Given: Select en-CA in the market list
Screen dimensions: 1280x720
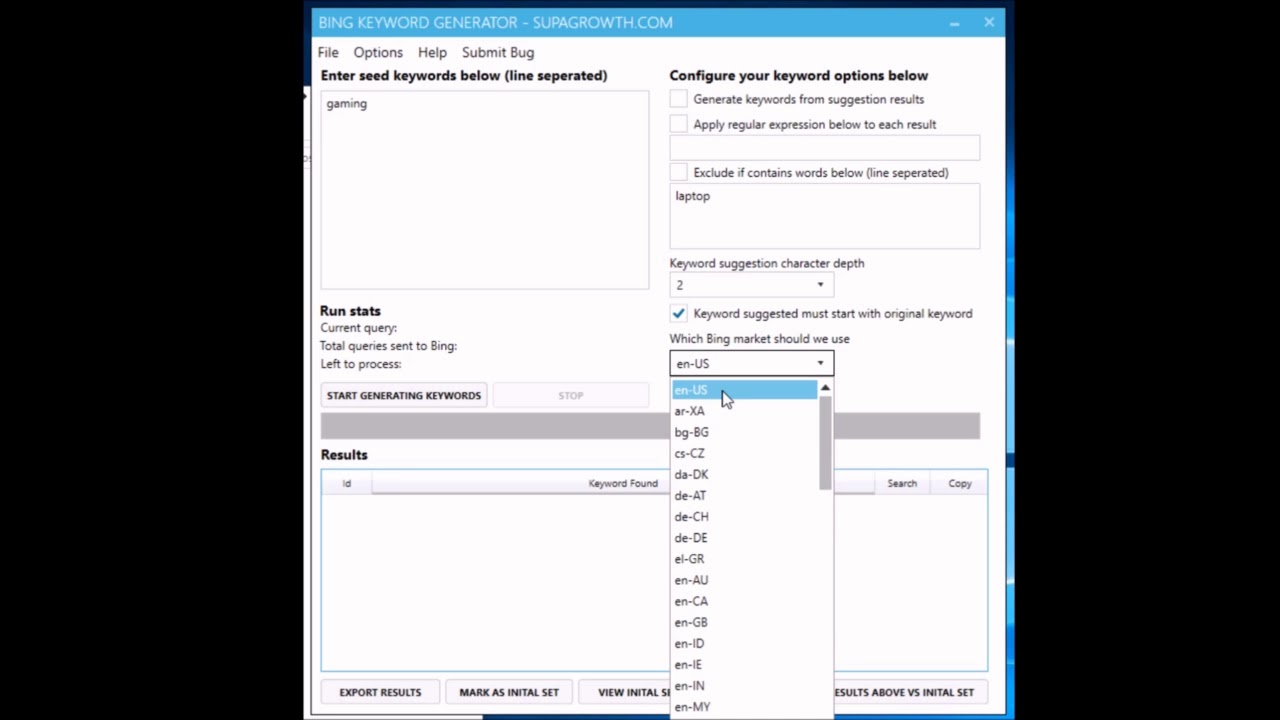Looking at the screenshot, I should point(745,601).
